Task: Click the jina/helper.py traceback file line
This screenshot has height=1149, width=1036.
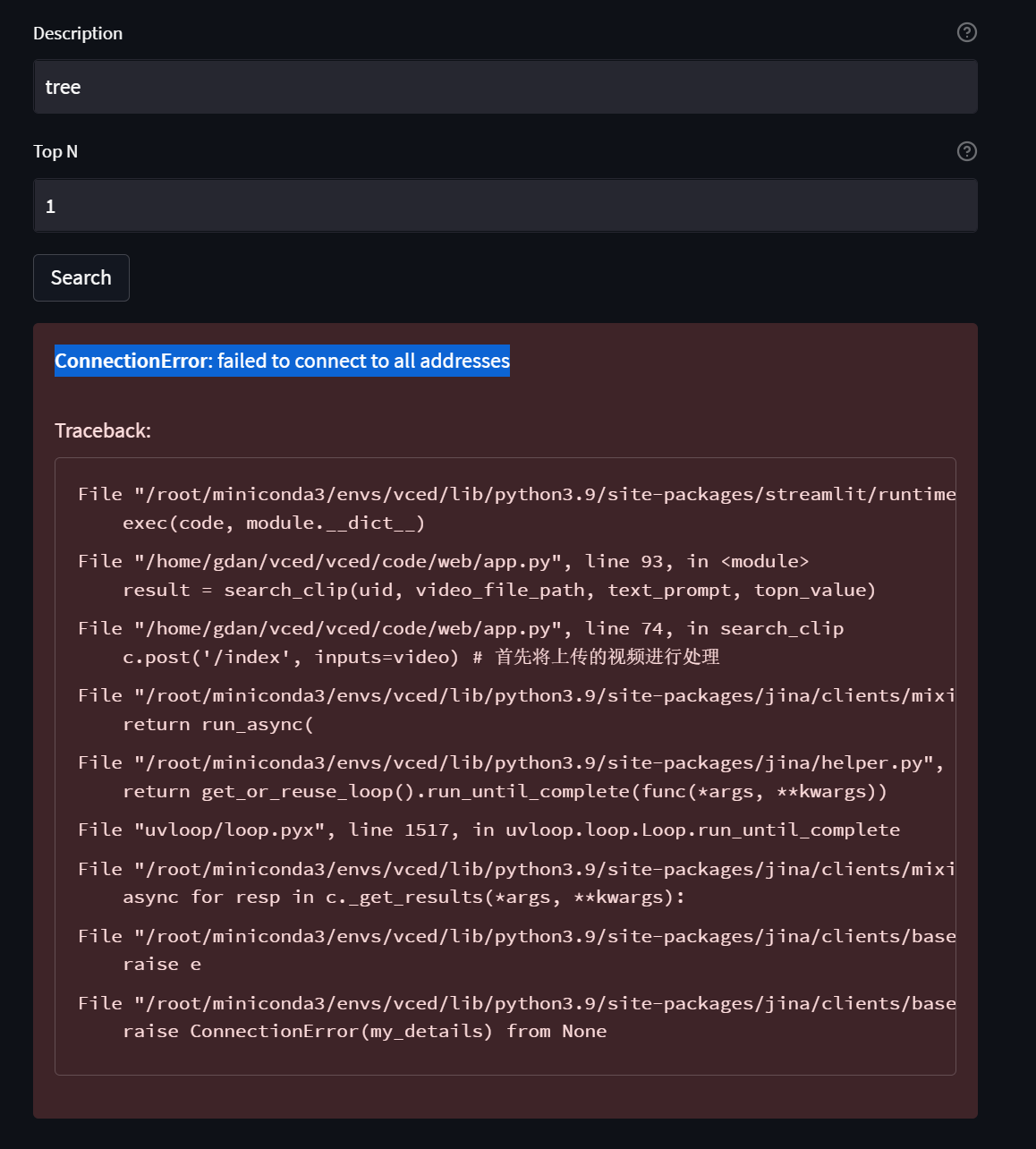Action: tap(510, 762)
